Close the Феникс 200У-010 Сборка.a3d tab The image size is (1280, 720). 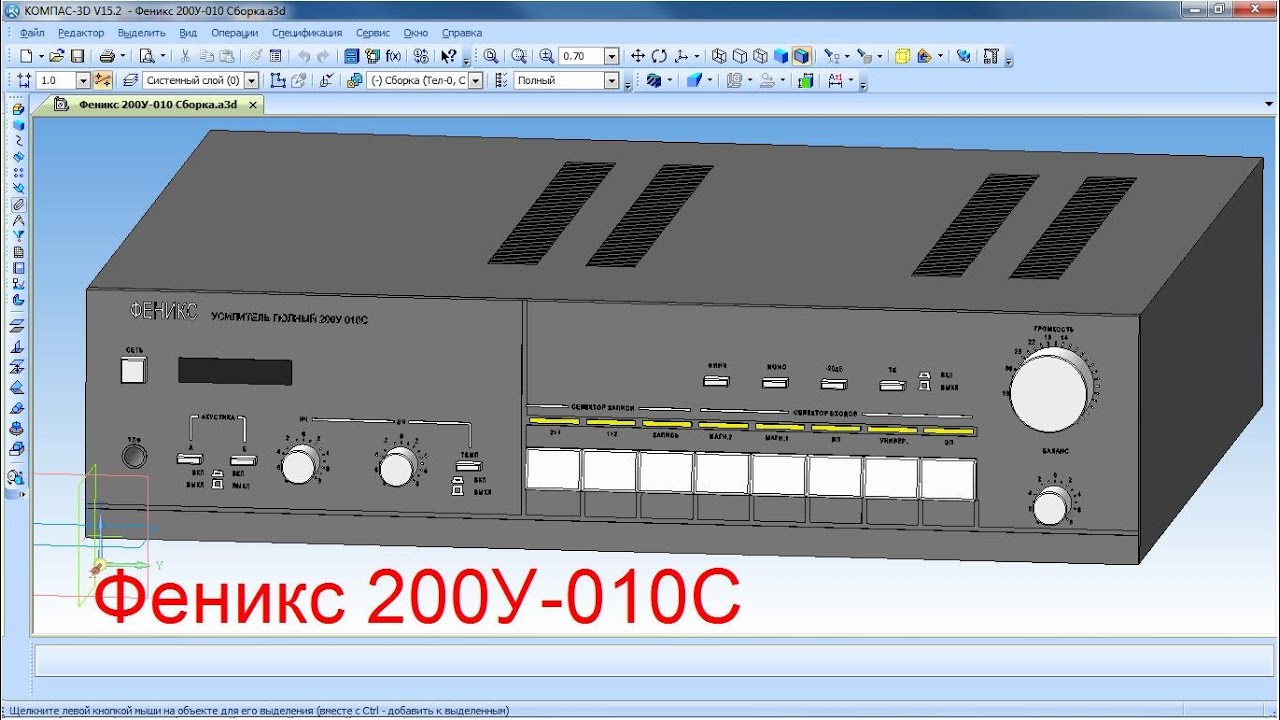pos(253,104)
